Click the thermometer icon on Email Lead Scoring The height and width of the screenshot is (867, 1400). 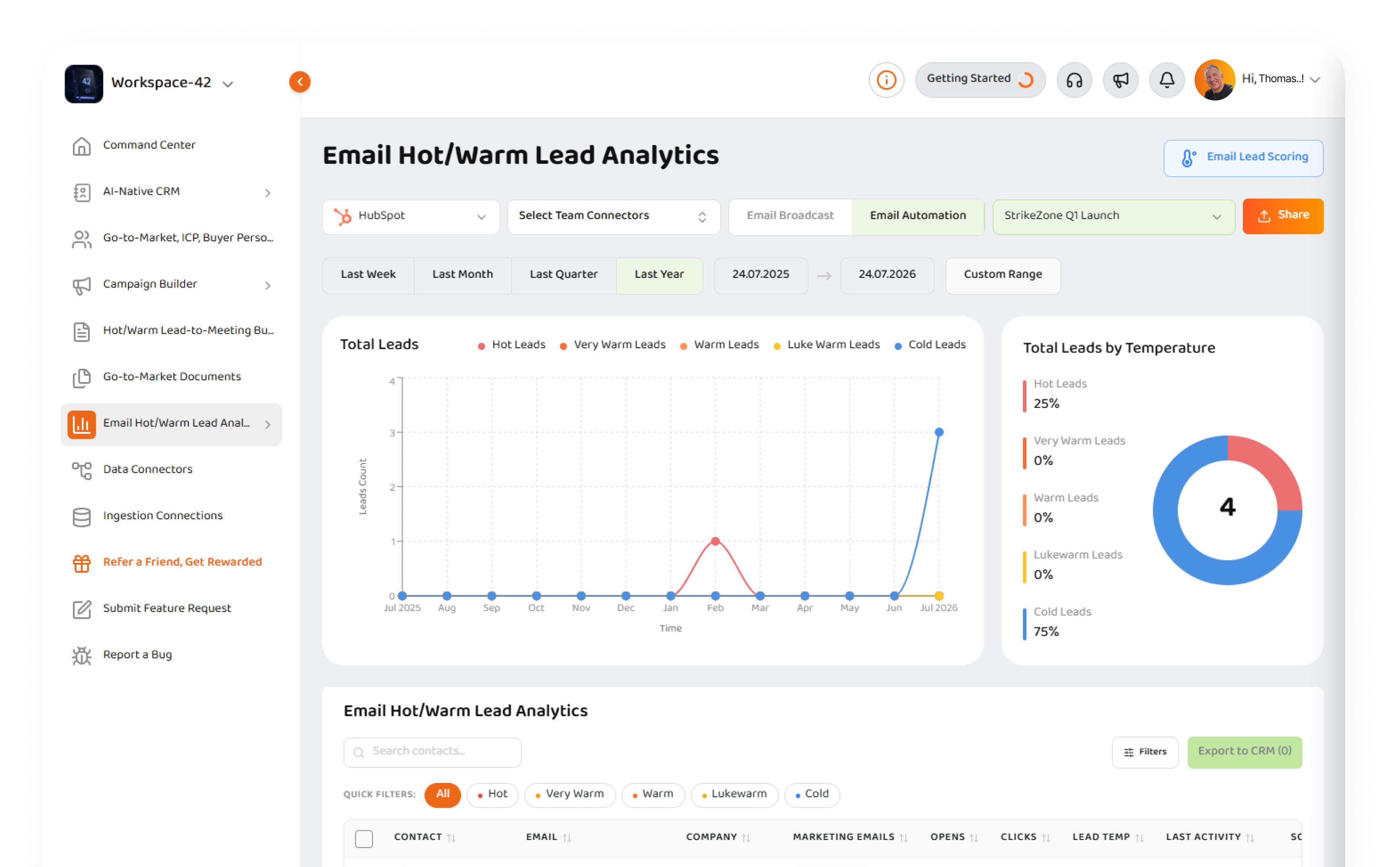(x=1188, y=158)
